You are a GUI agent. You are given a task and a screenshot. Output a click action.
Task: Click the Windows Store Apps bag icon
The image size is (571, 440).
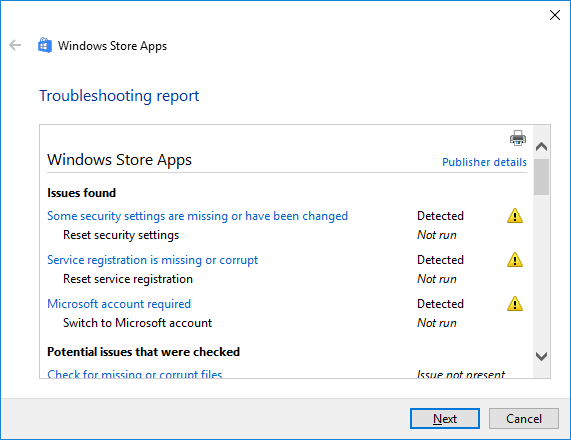pos(45,46)
